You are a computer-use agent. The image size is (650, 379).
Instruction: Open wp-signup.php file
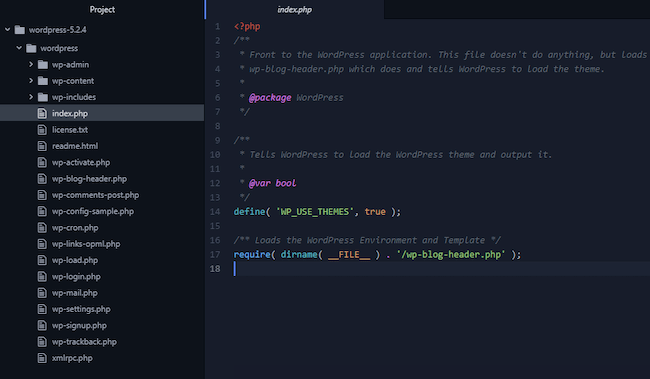pyautogui.click(x=79, y=326)
